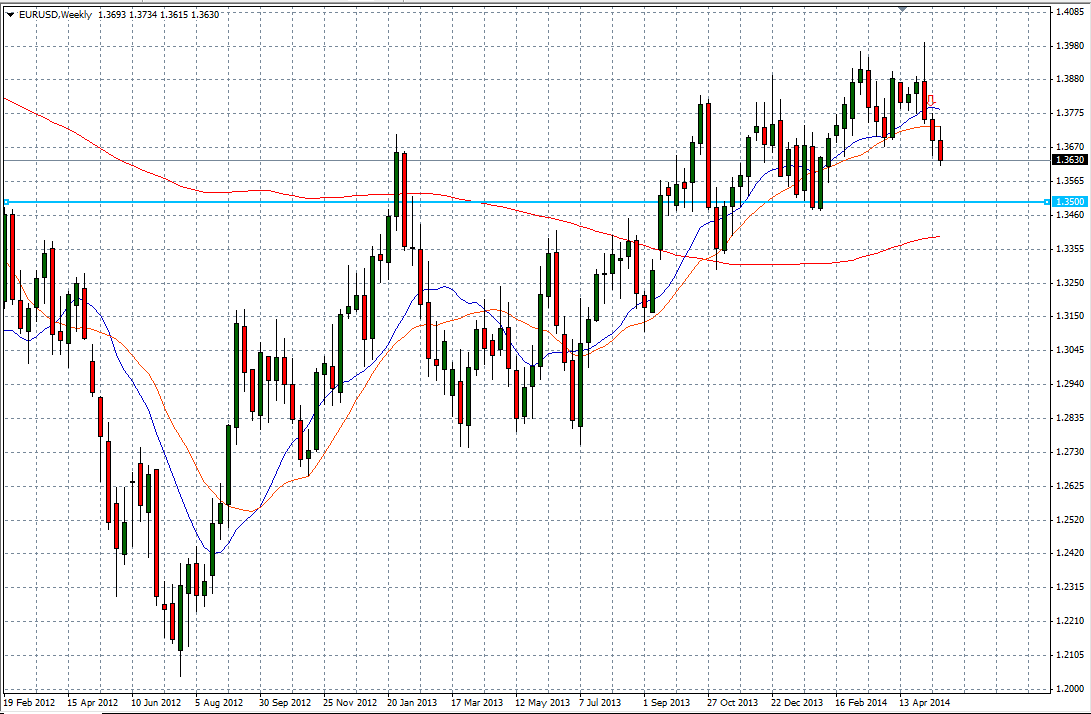Click the 1.2105 price axis label
The height and width of the screenshot is (714, 1091).
1070,655
